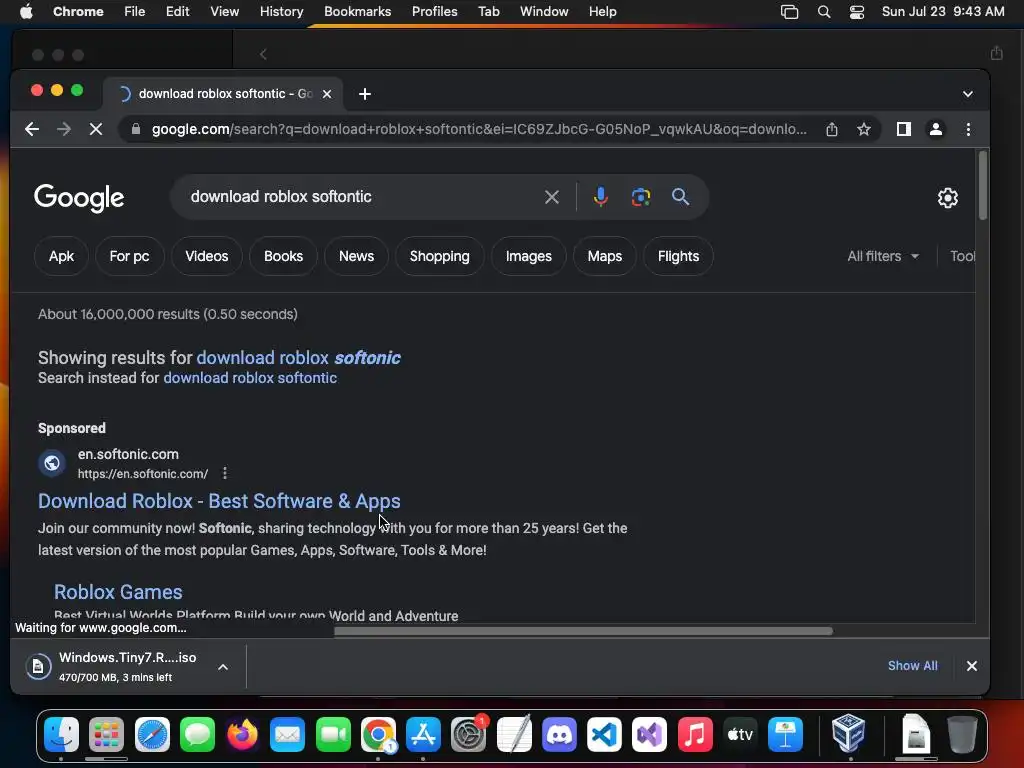
Task: View site information lock icon
Action: coord(136,129)
